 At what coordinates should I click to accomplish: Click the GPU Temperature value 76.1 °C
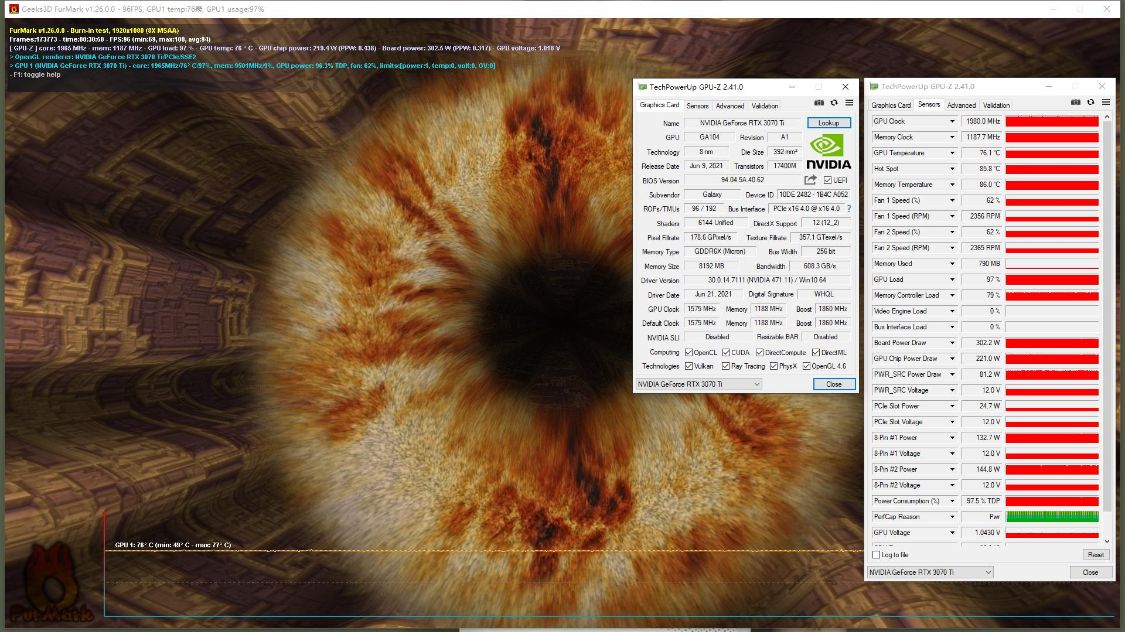point(982,153)
